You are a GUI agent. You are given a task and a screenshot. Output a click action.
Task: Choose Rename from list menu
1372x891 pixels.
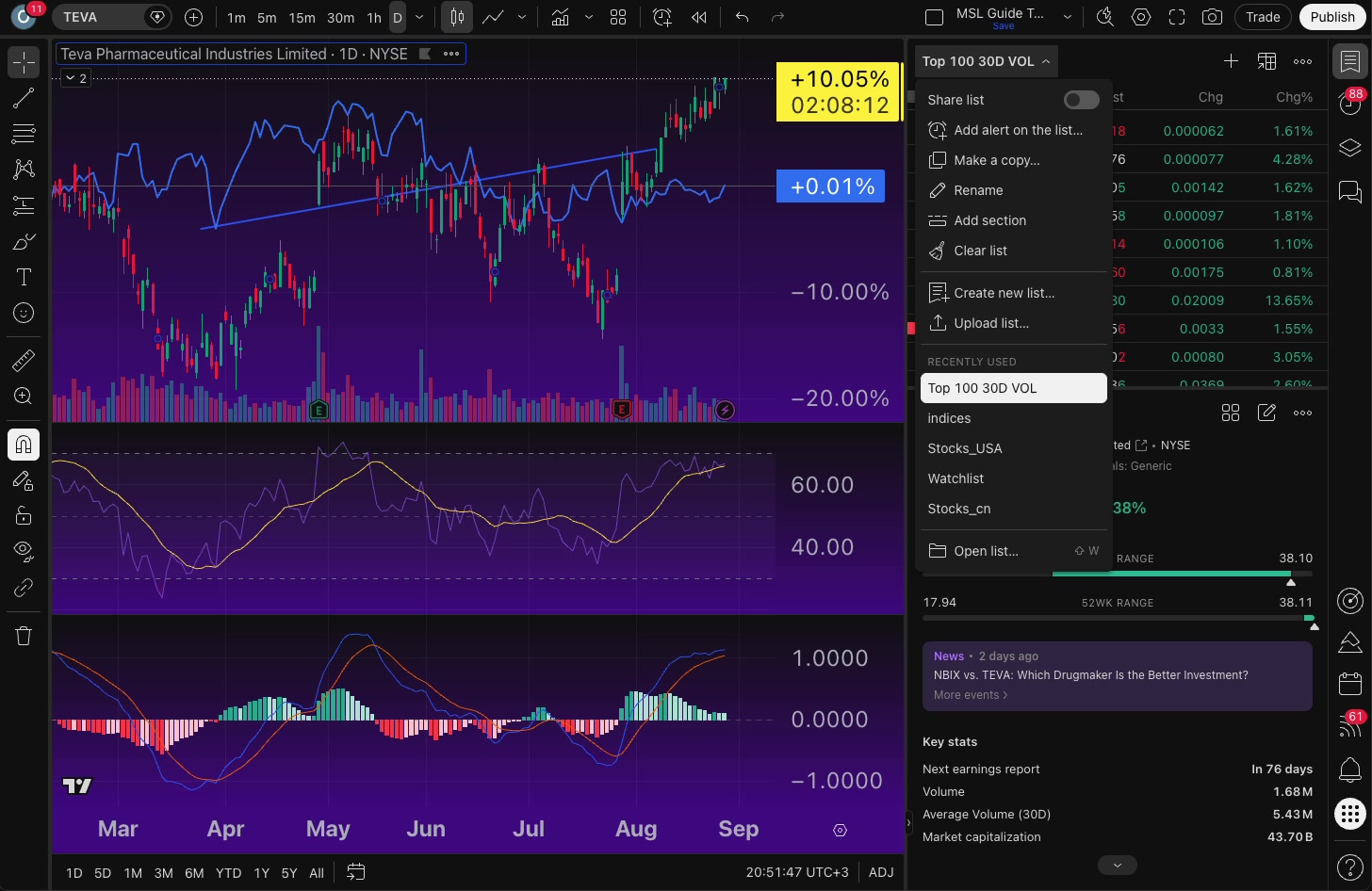pyautogui.click(x=1013, y=190)
